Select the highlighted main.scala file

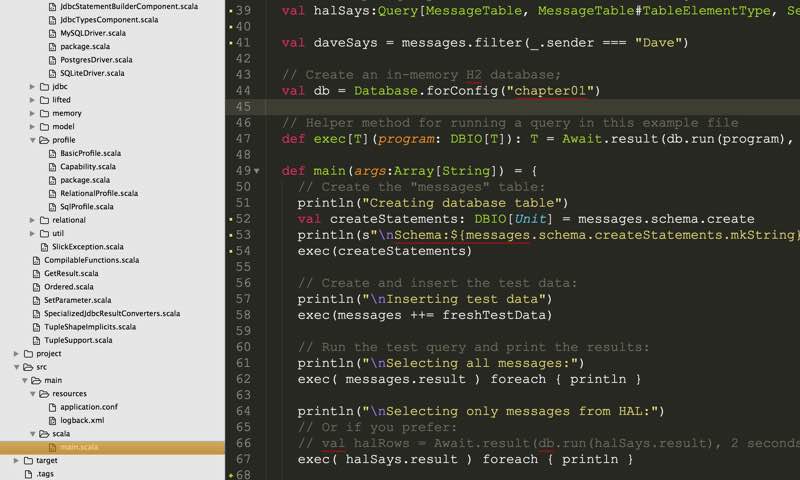click(x=80, y=447)
